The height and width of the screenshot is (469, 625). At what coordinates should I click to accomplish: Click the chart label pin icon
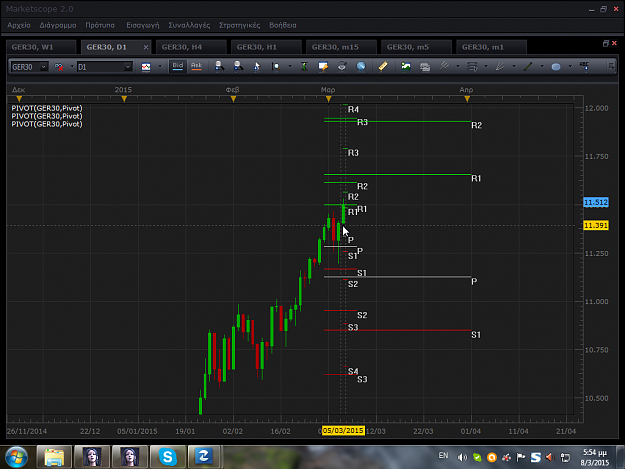pos(323,66)
